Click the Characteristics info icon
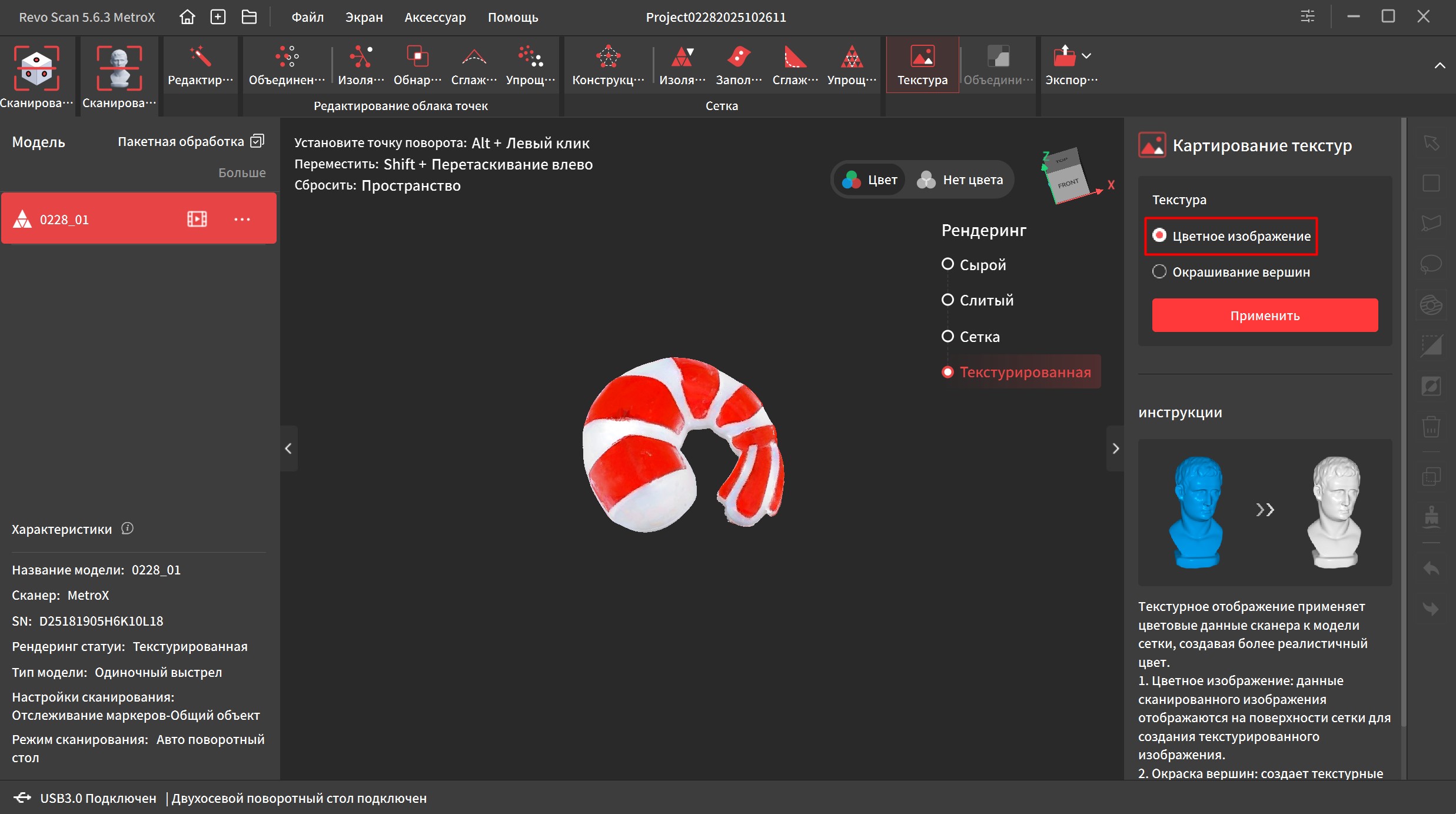 (127, 529)
